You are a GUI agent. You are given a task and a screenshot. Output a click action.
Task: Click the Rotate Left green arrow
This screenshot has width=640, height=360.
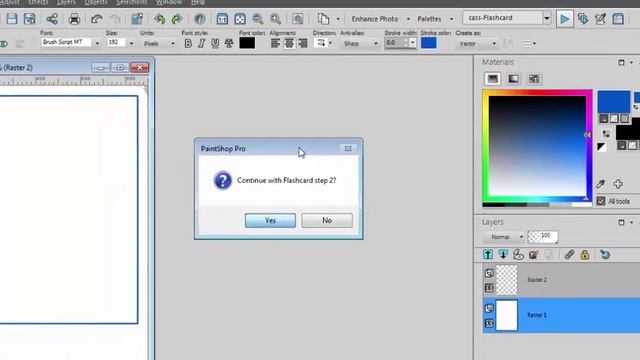(x=159, y=19)
